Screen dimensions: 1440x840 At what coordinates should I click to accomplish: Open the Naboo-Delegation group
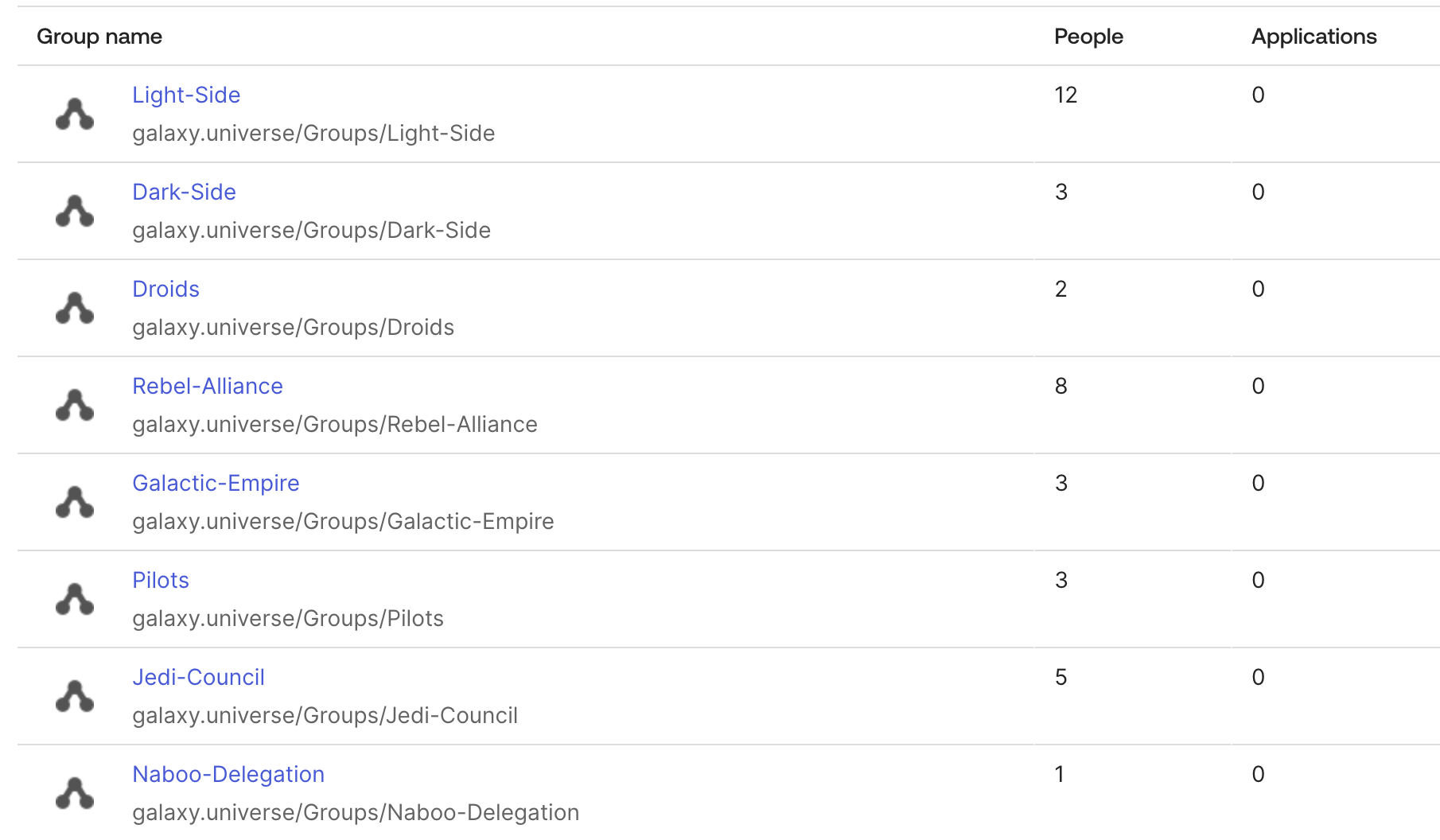[228, 774]
